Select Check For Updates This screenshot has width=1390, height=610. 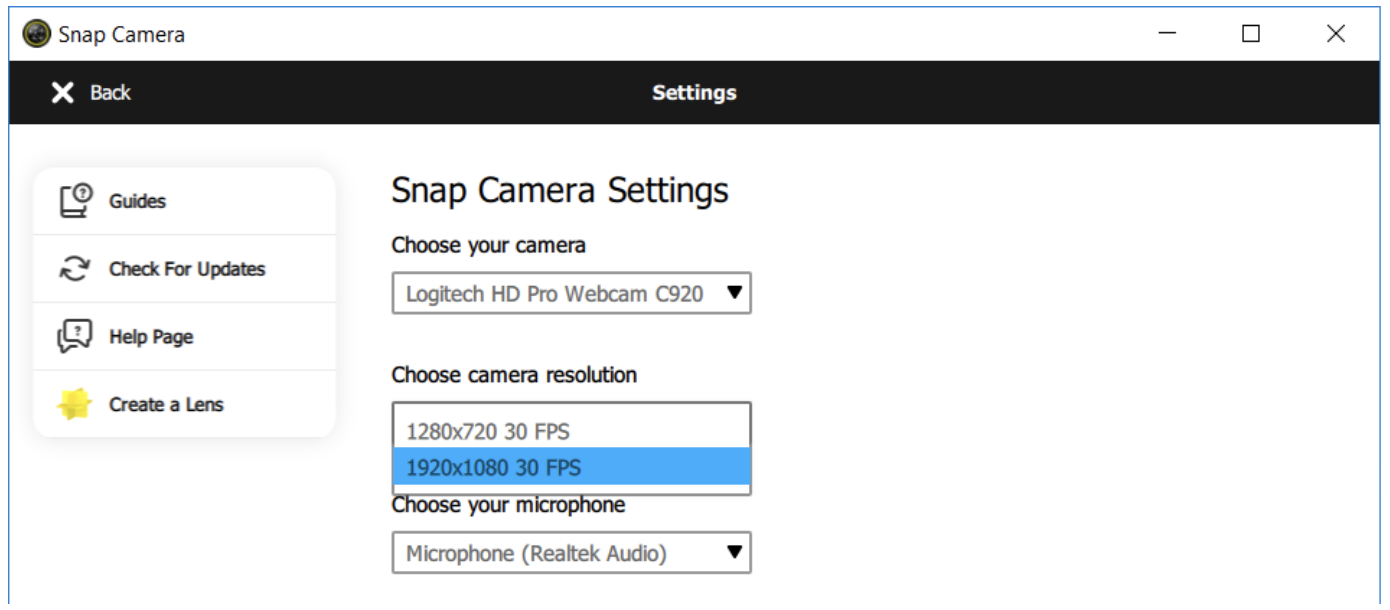(184, 269)
